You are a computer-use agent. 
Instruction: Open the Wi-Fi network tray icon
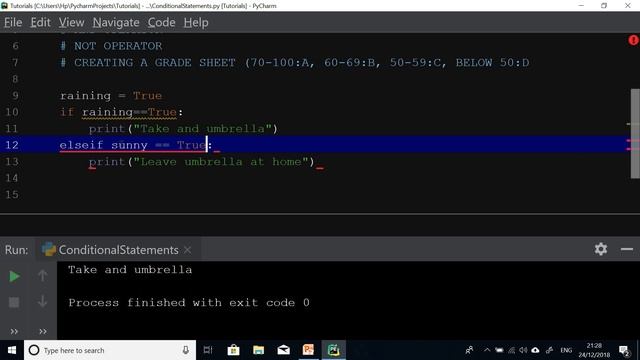(x=511, y=350)
